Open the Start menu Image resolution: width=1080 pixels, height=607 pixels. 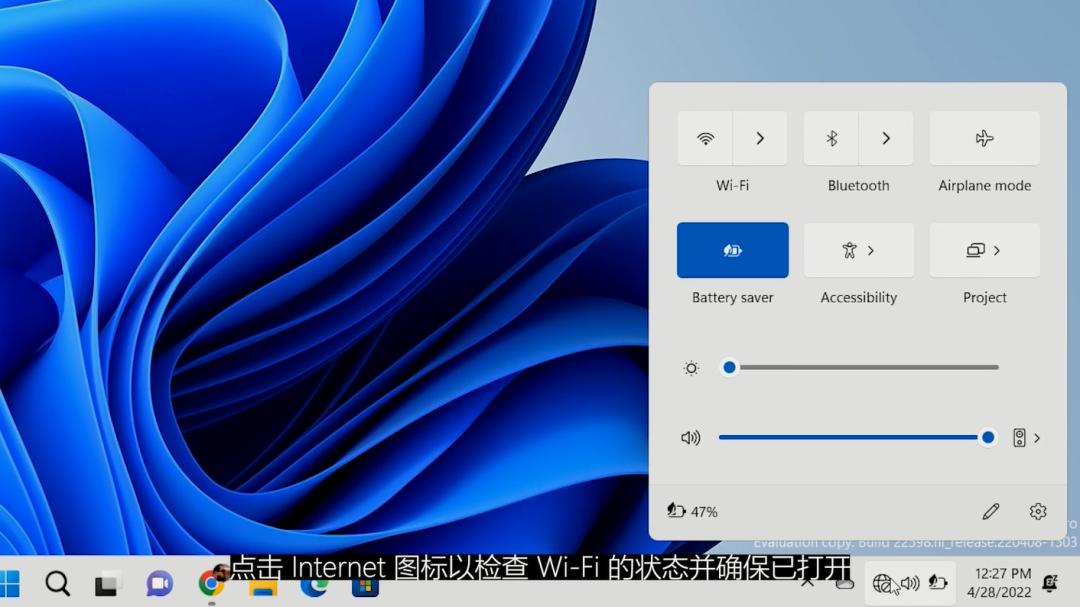pyautogui.click(x=17, y=583)
